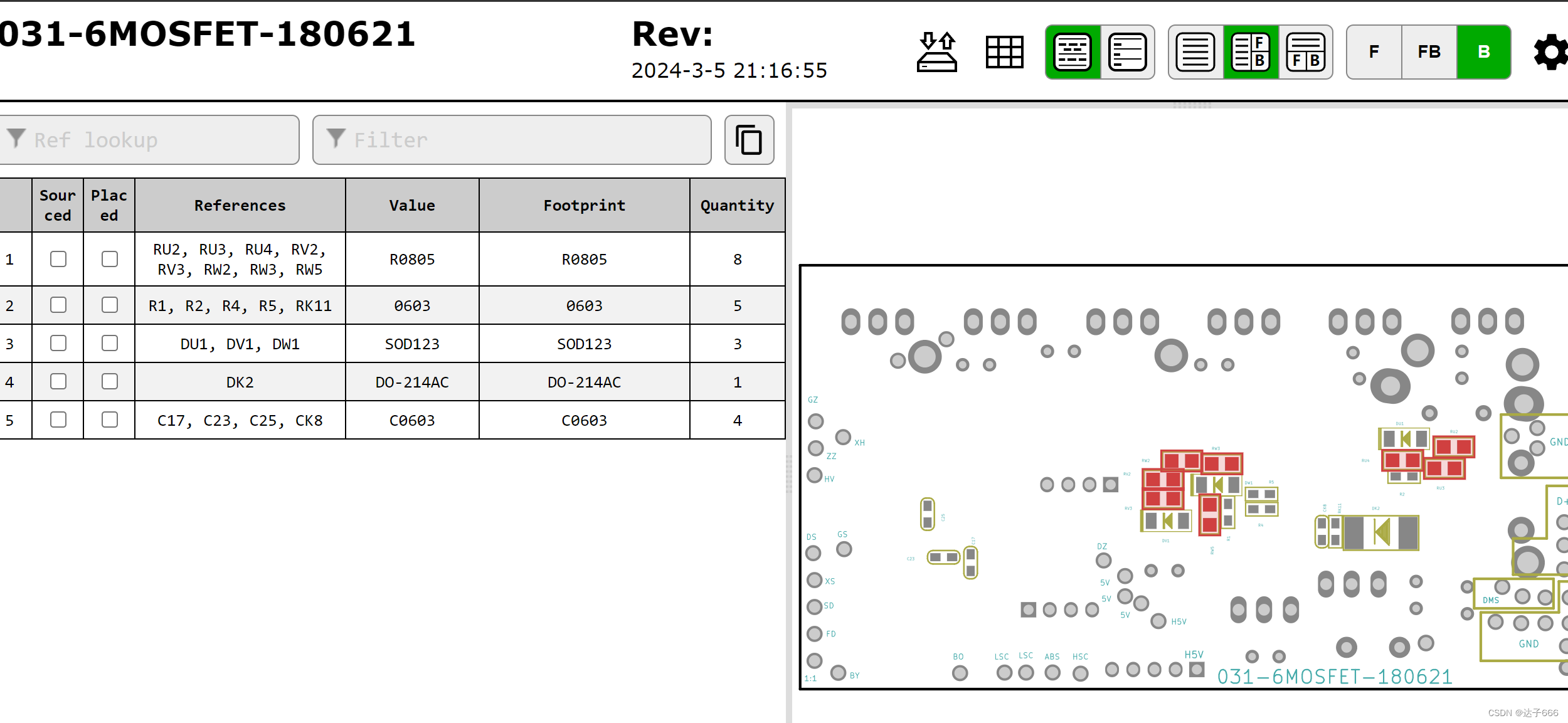
Task: Show back layer only (B)
Action: coord(1484,52)
